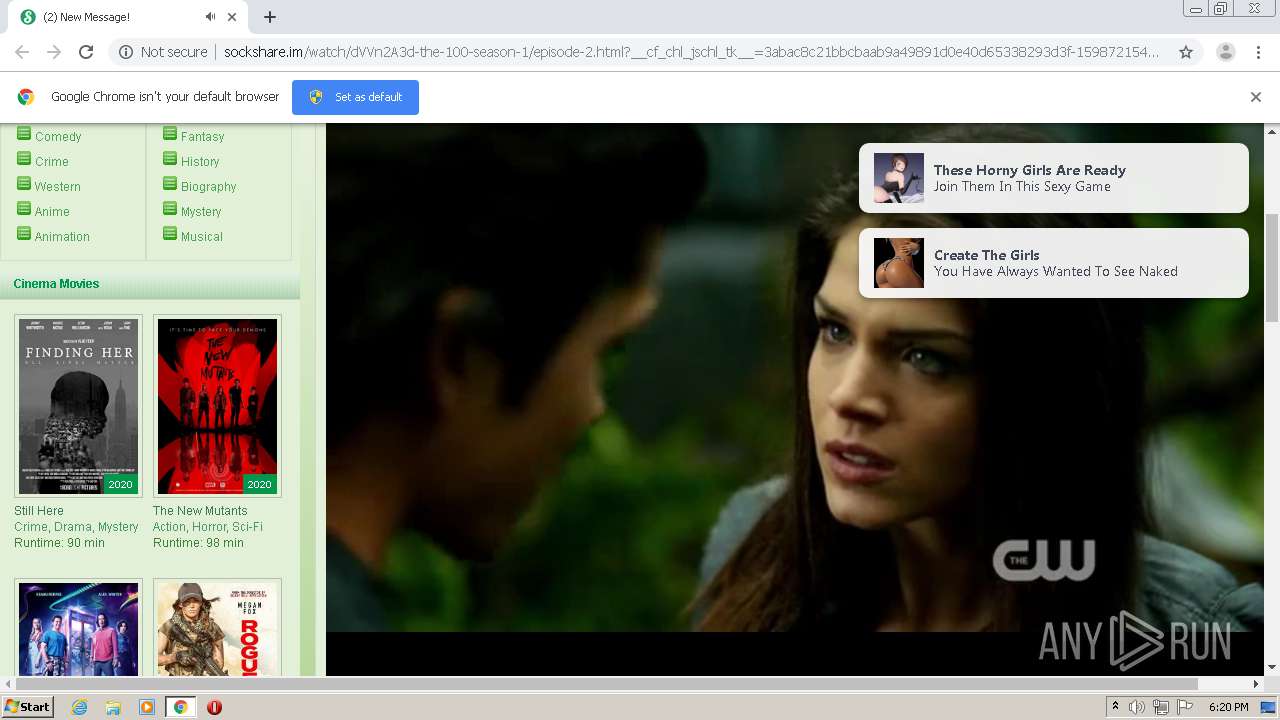Open the Biography genre link
Image resolution: width=1280 pixels, height=720 pixels.
(208, 187)
